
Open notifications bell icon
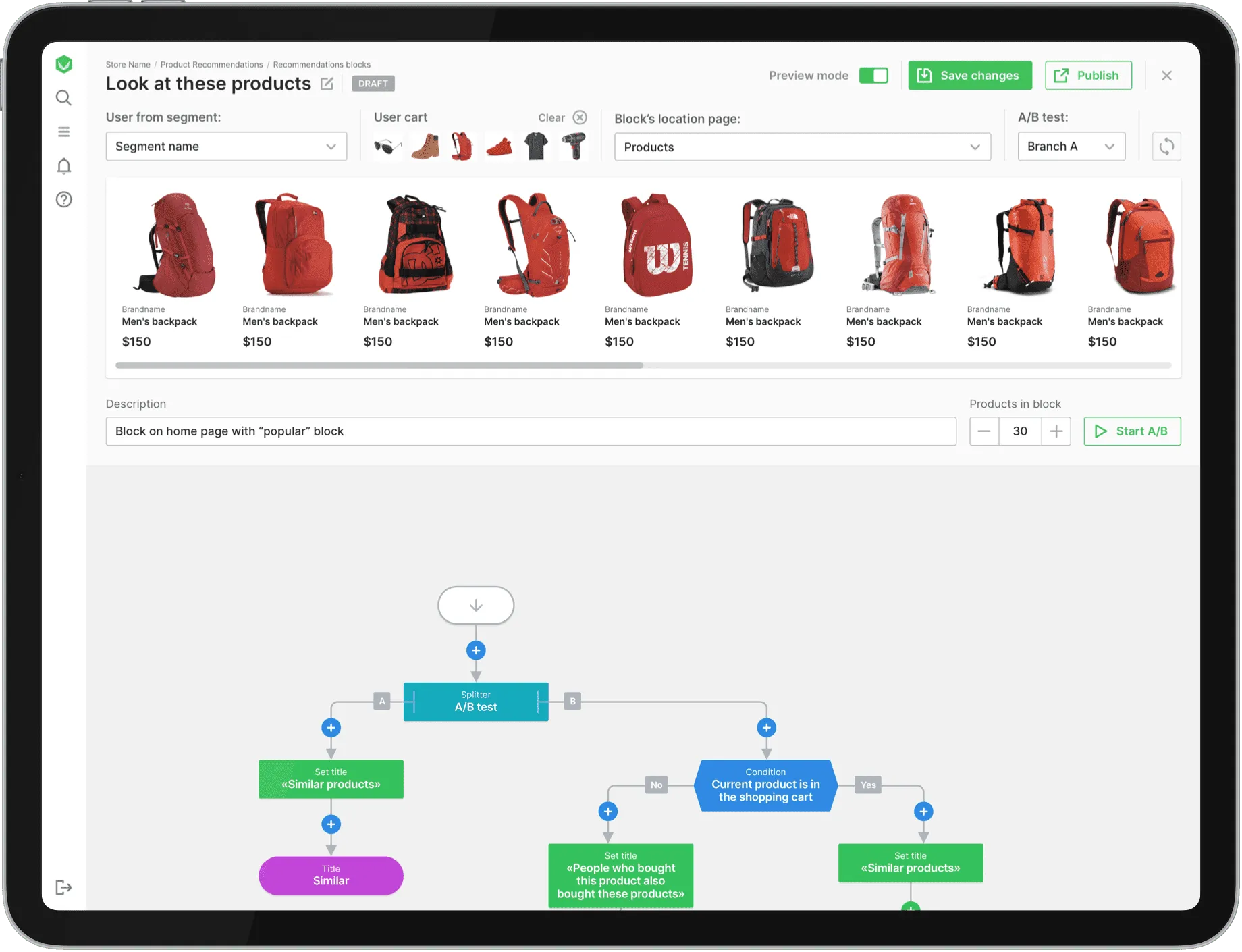point(63,165)
